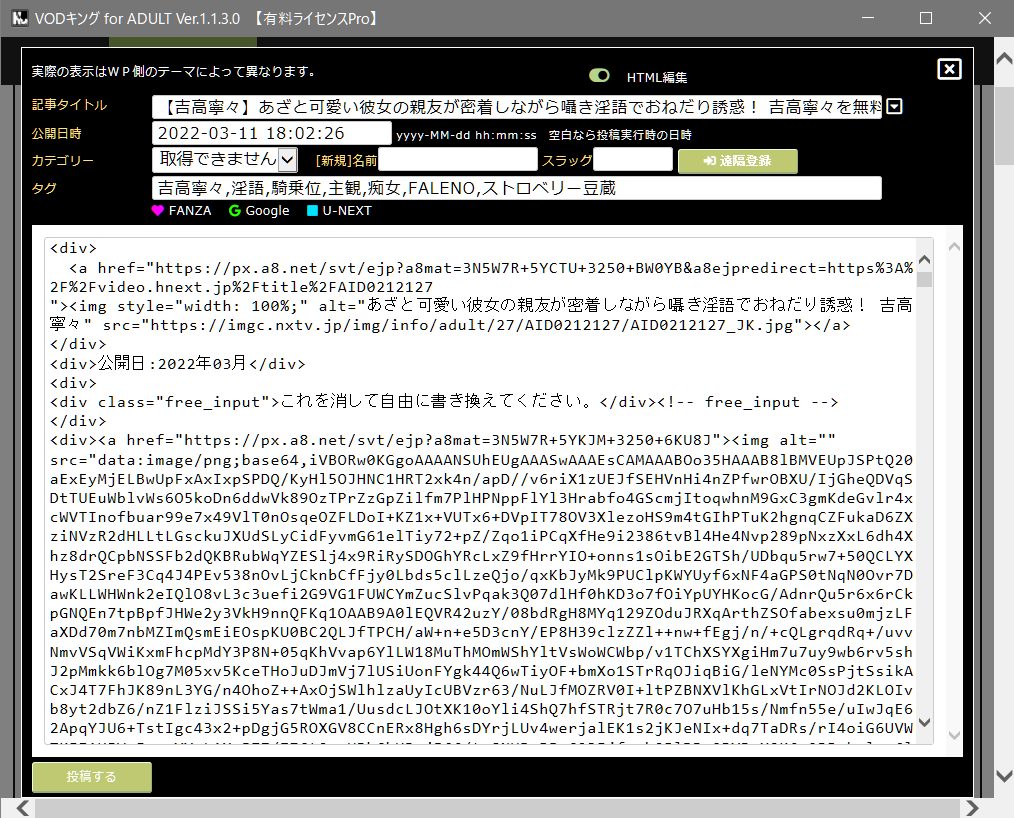Image resolution: width=1014 pixels, height=818 pixels.
Task: Click the U-NEXT square icon
Action: (312, 211)
